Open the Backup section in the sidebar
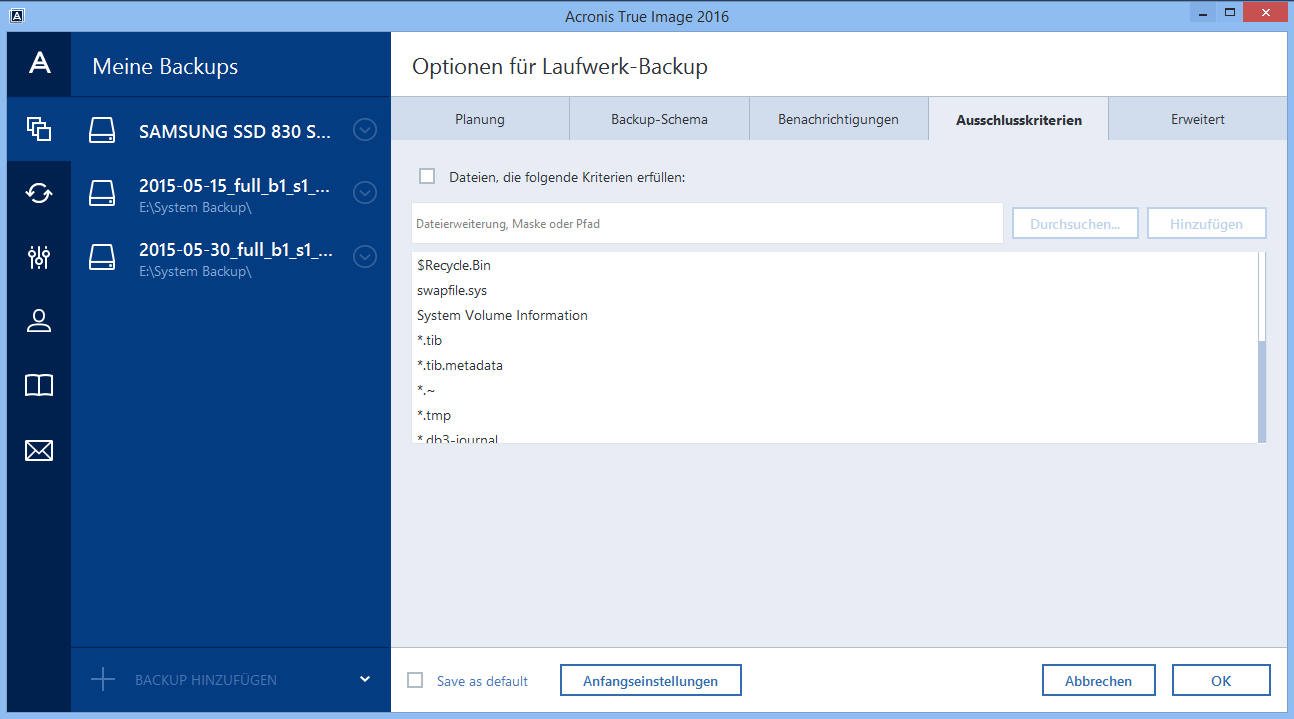This screenshot has width=1294, height=719. tap(39, 129)
